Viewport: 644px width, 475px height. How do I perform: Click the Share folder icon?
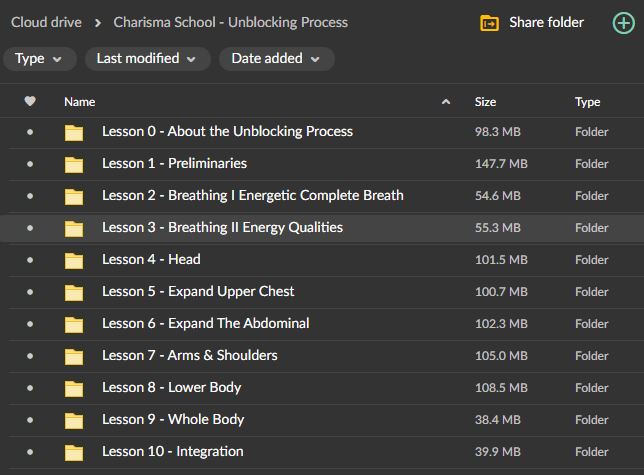pyautogui.click(x=489, y=23)
